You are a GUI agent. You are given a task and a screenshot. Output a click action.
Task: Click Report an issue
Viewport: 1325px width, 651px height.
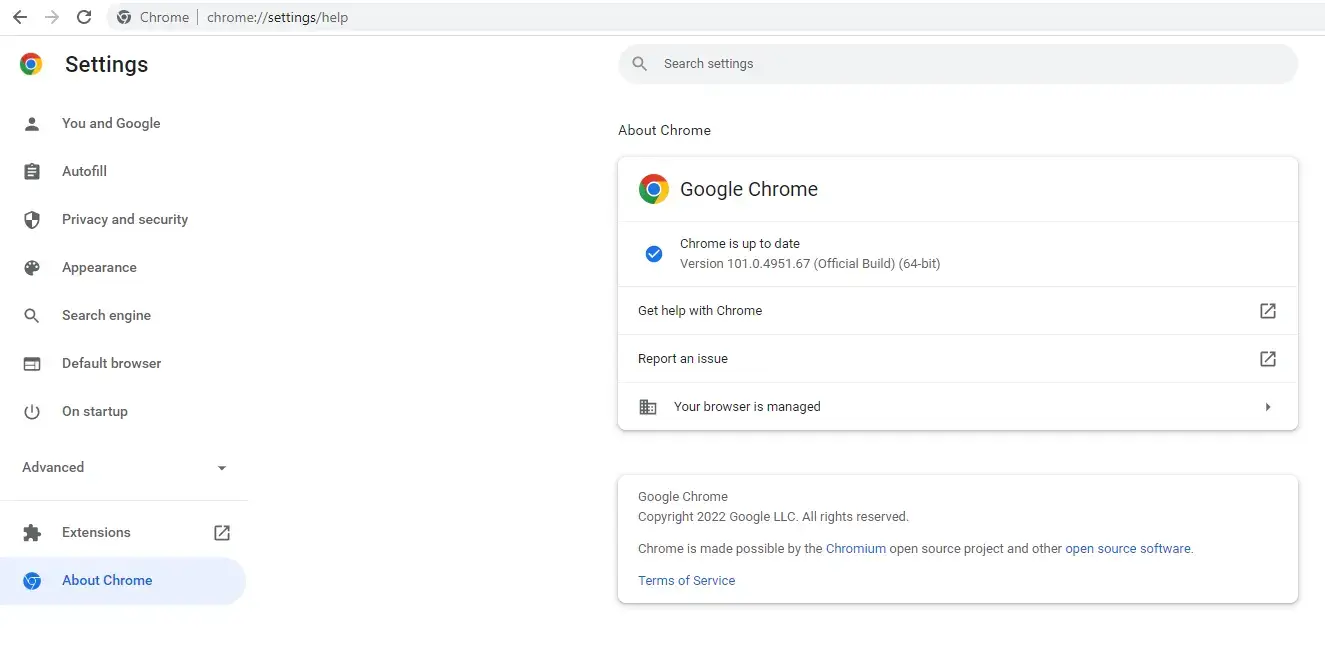tap(958, 359)
